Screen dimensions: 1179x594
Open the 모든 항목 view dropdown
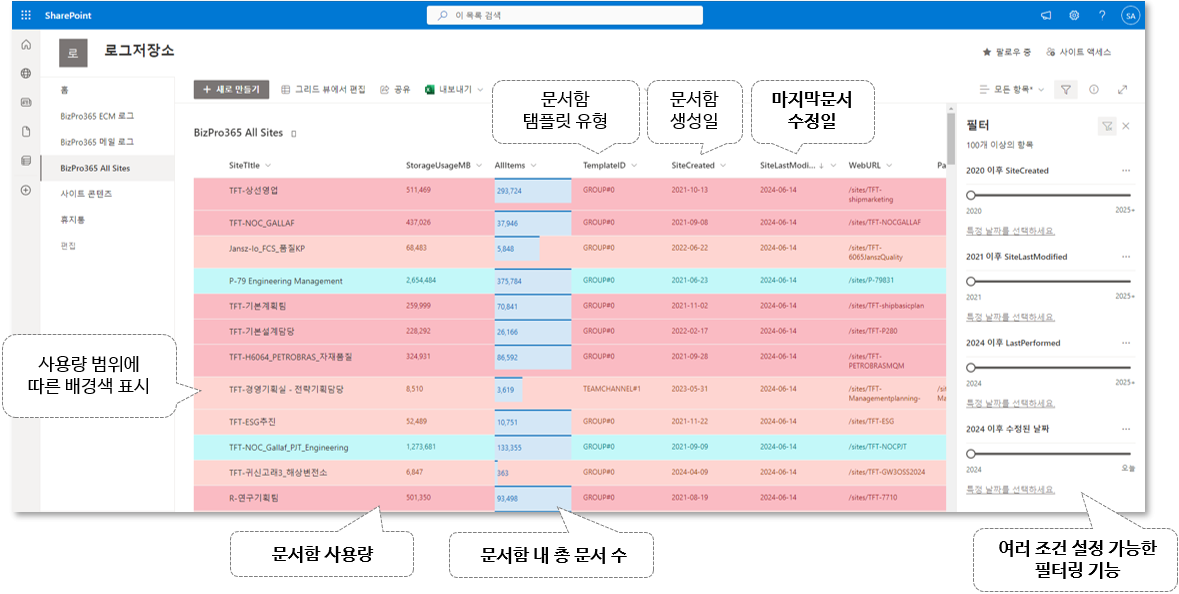tap(1012, 89)
